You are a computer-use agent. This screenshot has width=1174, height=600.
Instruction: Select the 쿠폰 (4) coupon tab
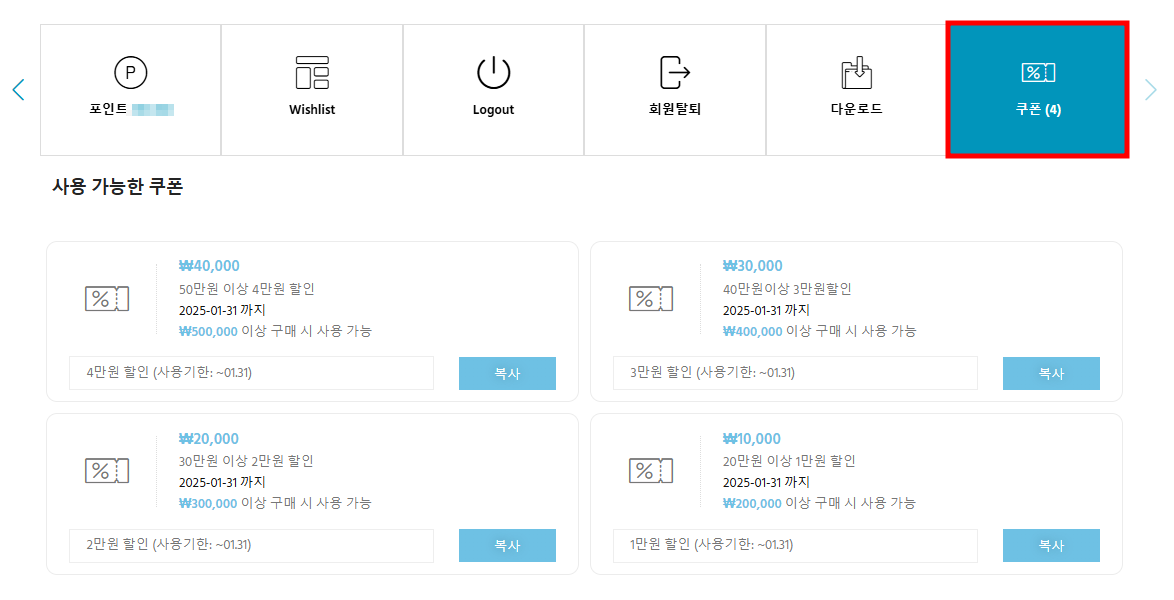point(1037,90)
